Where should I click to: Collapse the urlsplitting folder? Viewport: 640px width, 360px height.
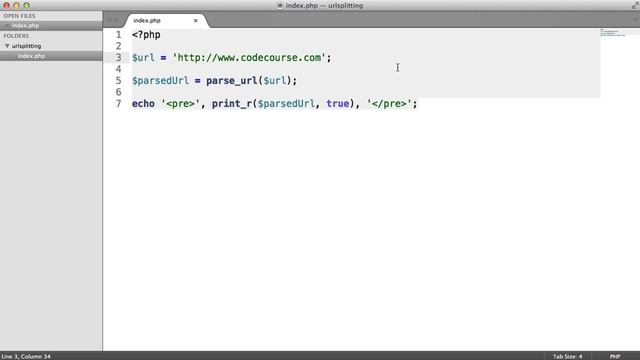tap(7, 46)
